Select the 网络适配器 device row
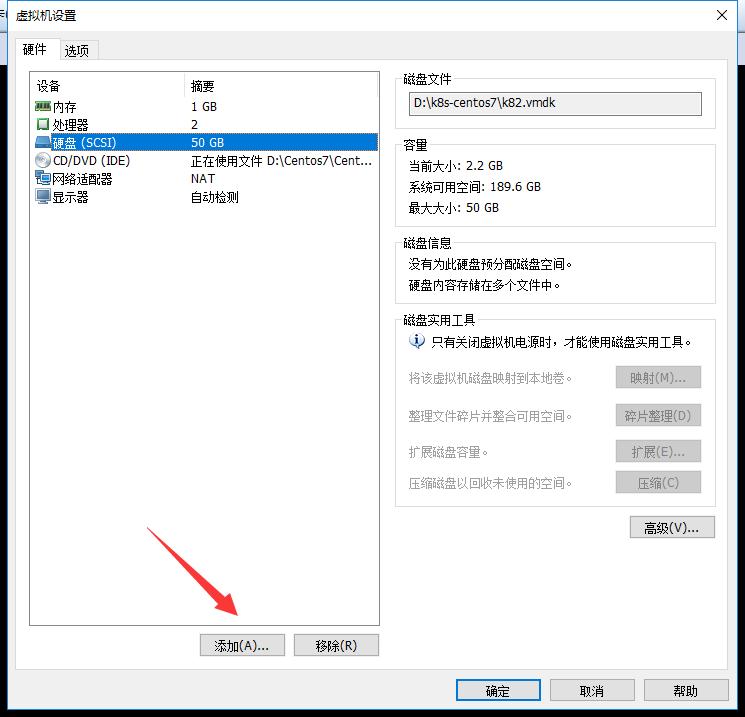Viewport: 745px width, 717px height. point(204,179)
